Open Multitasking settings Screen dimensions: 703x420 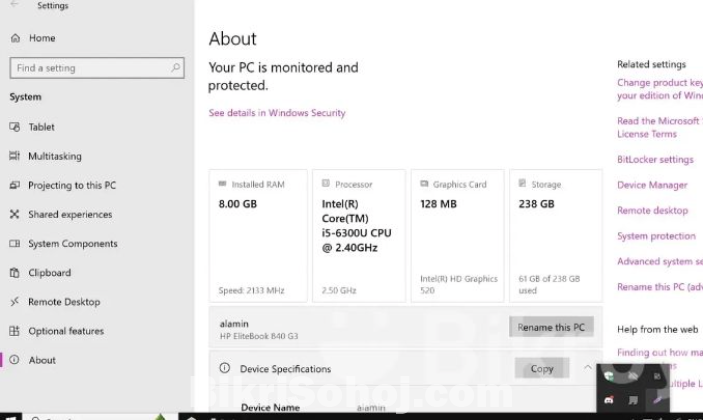[54, 156]
